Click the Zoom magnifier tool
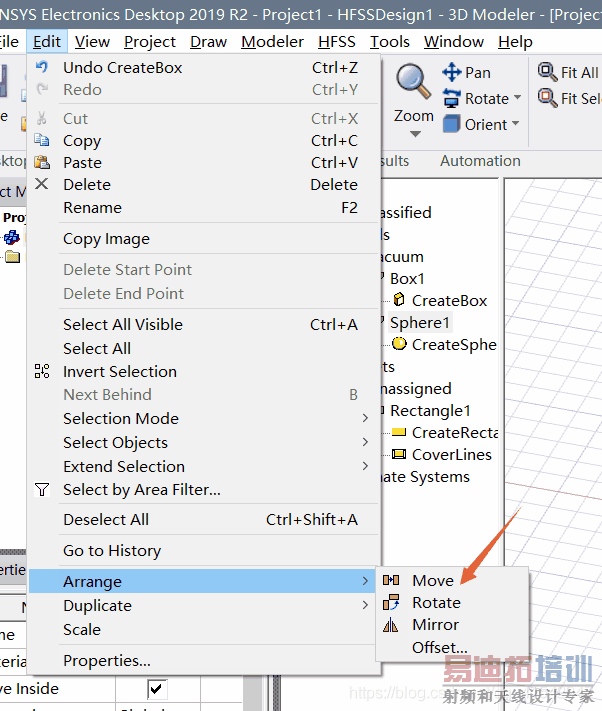The image size is (602, 711). tap(413, 82)
